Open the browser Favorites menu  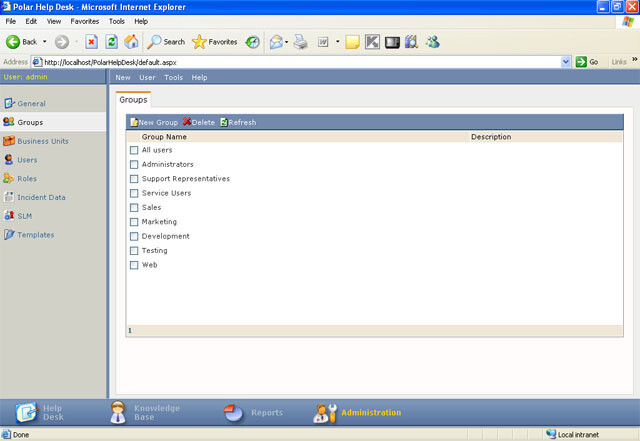coord(84,21)
